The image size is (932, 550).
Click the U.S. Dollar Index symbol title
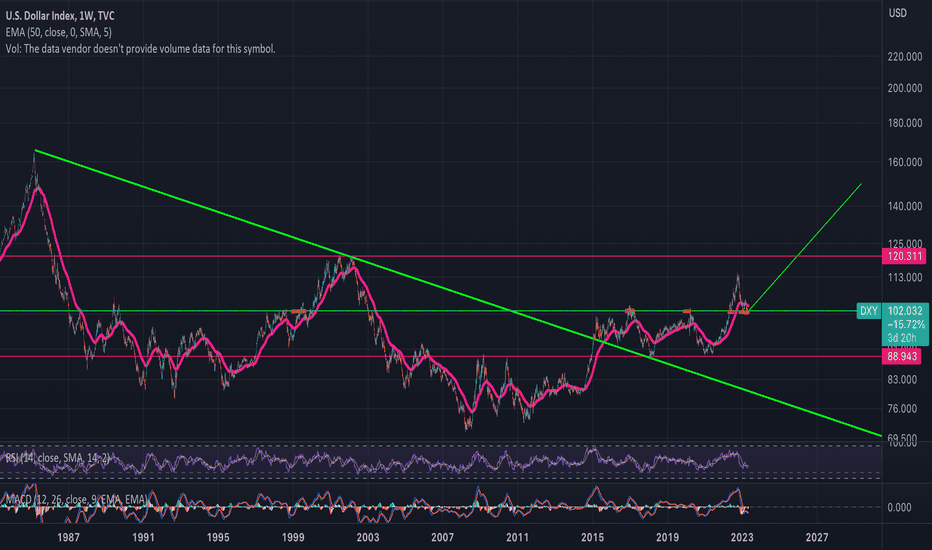(x=60, y=16)
